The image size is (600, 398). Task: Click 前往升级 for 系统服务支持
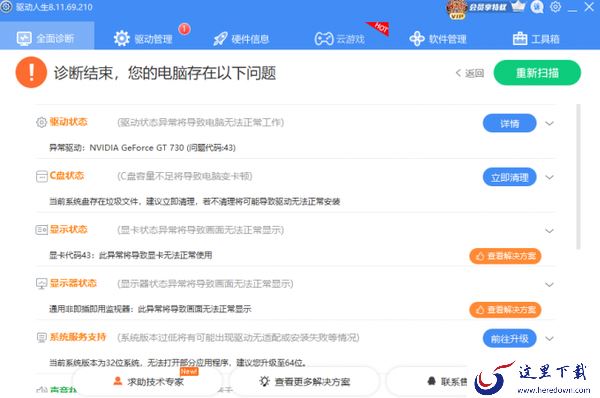coord(510,338)
